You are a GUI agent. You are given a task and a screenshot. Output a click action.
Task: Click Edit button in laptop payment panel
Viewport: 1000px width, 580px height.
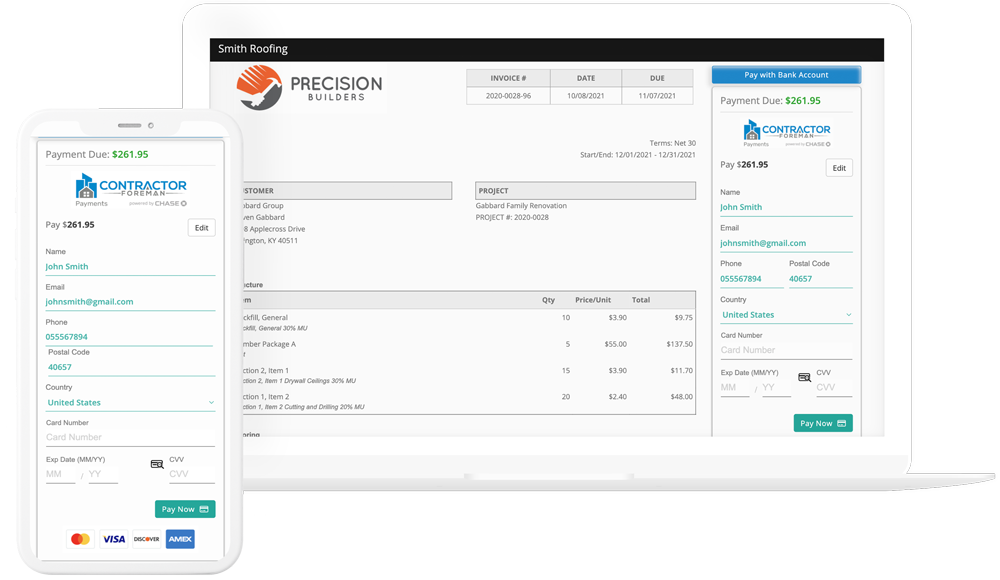click(x=839, y=168)
